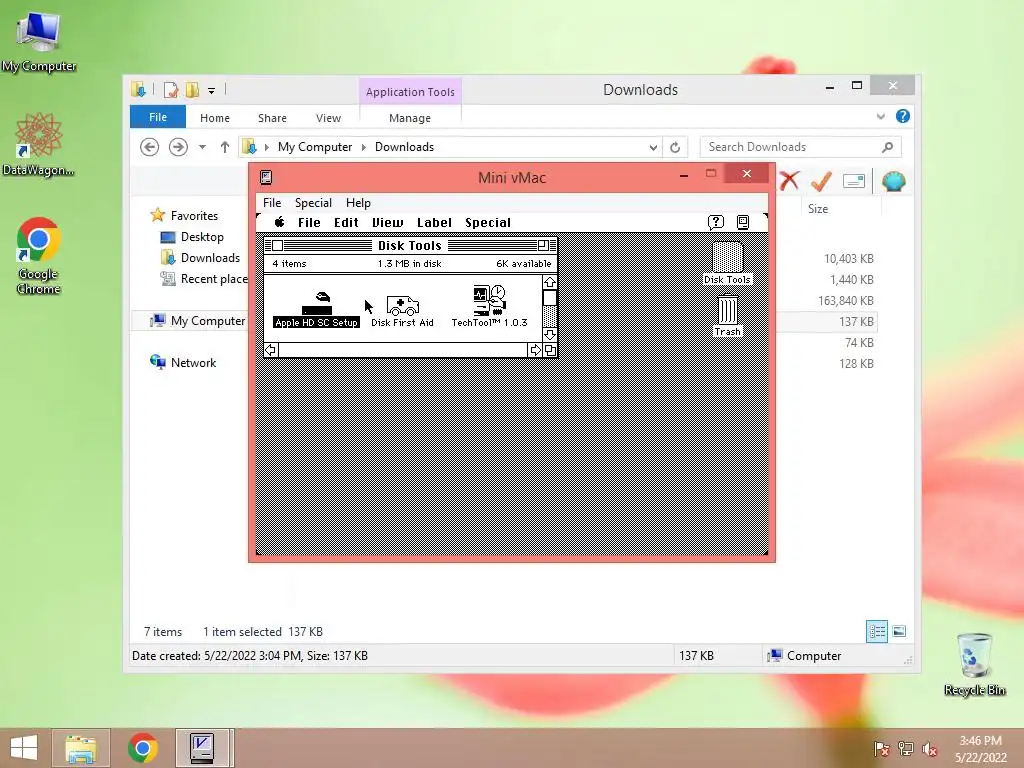Open the Apple logo menu

tap(280, 222)
